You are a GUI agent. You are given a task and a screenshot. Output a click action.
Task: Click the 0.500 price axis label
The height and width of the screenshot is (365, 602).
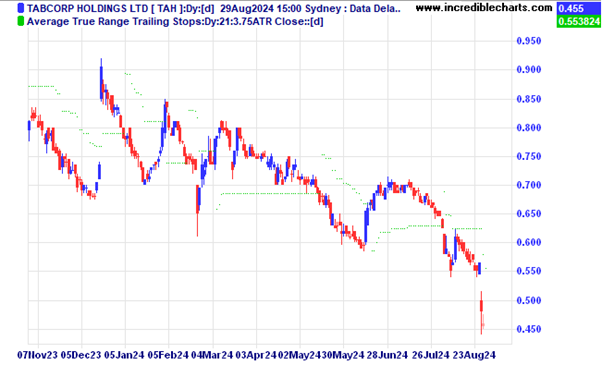click(x=529, y=301)
